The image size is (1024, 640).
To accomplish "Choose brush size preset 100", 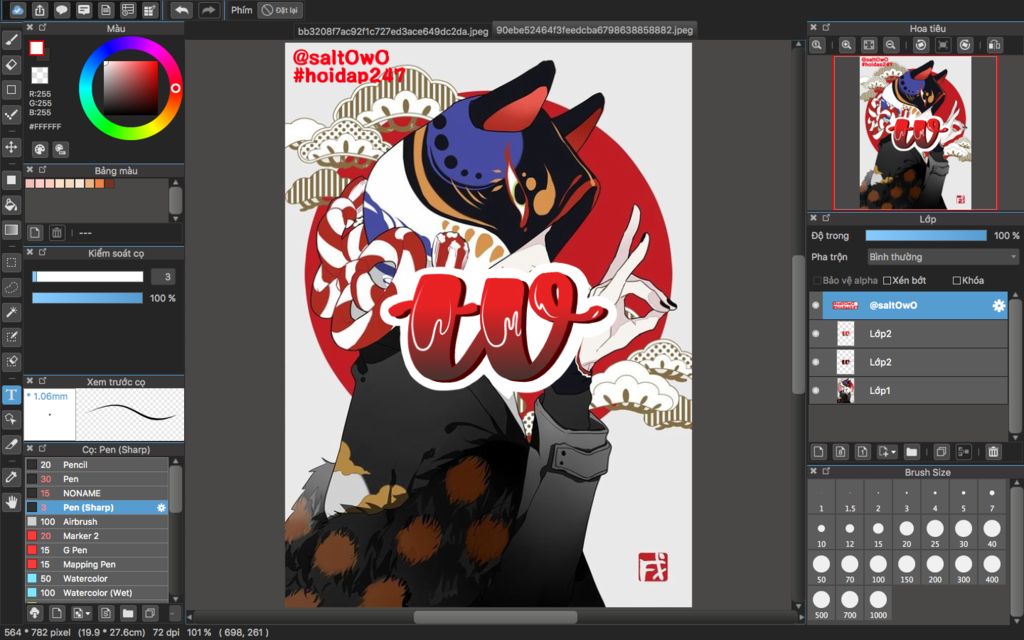I will pos(878,568).
